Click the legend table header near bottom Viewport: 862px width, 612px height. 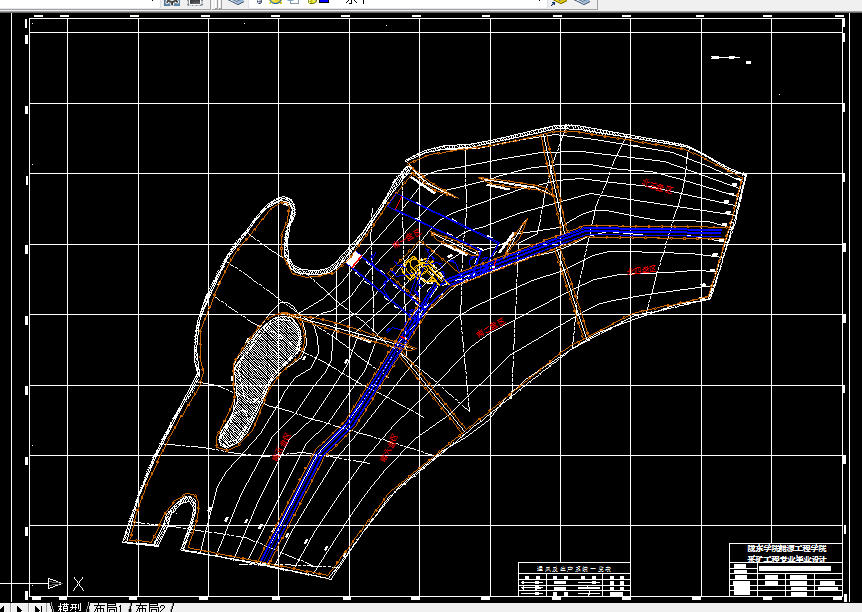pyautogui.click(x=574, y=568)
